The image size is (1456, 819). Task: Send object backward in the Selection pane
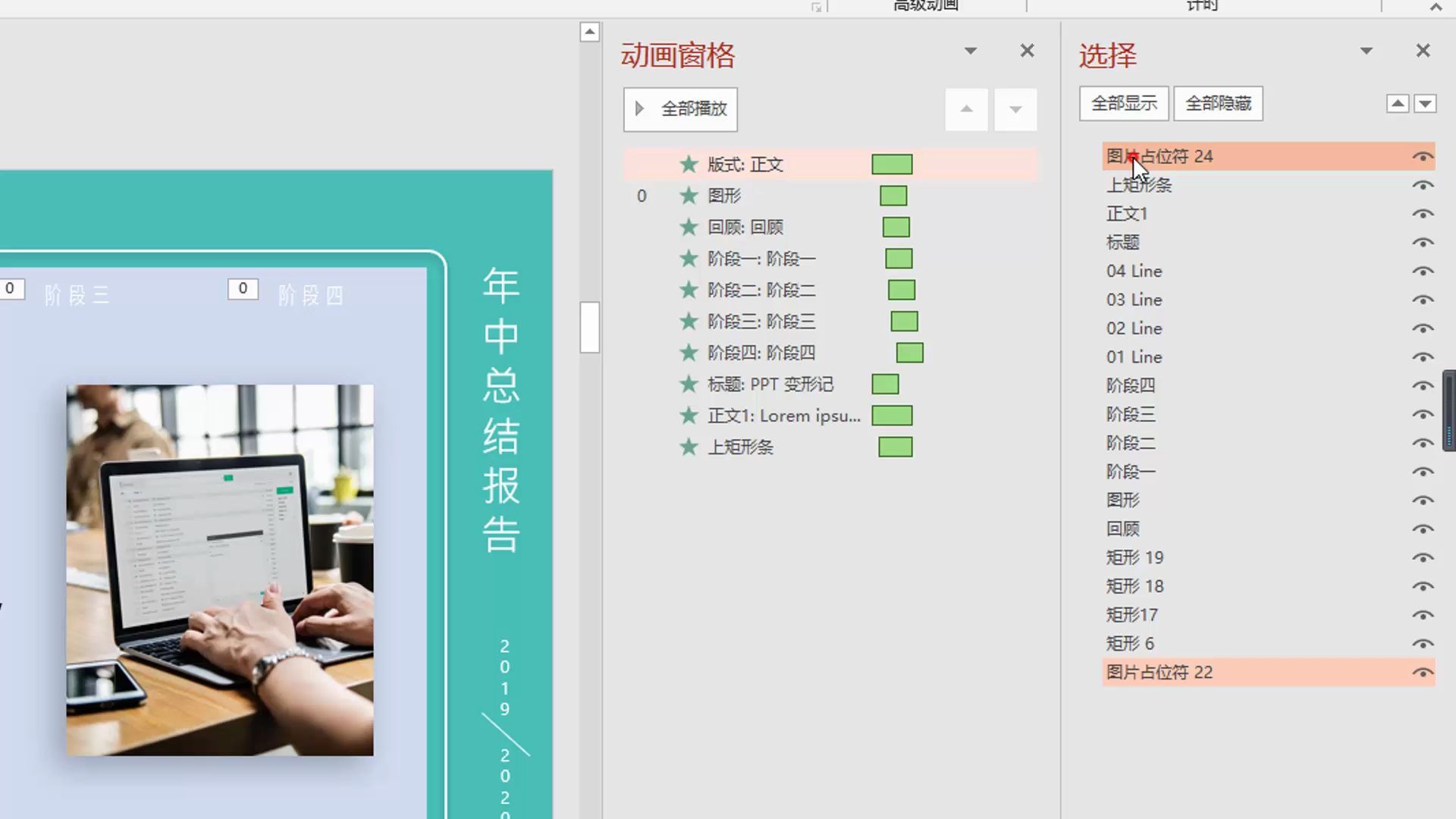(1426, 103)
